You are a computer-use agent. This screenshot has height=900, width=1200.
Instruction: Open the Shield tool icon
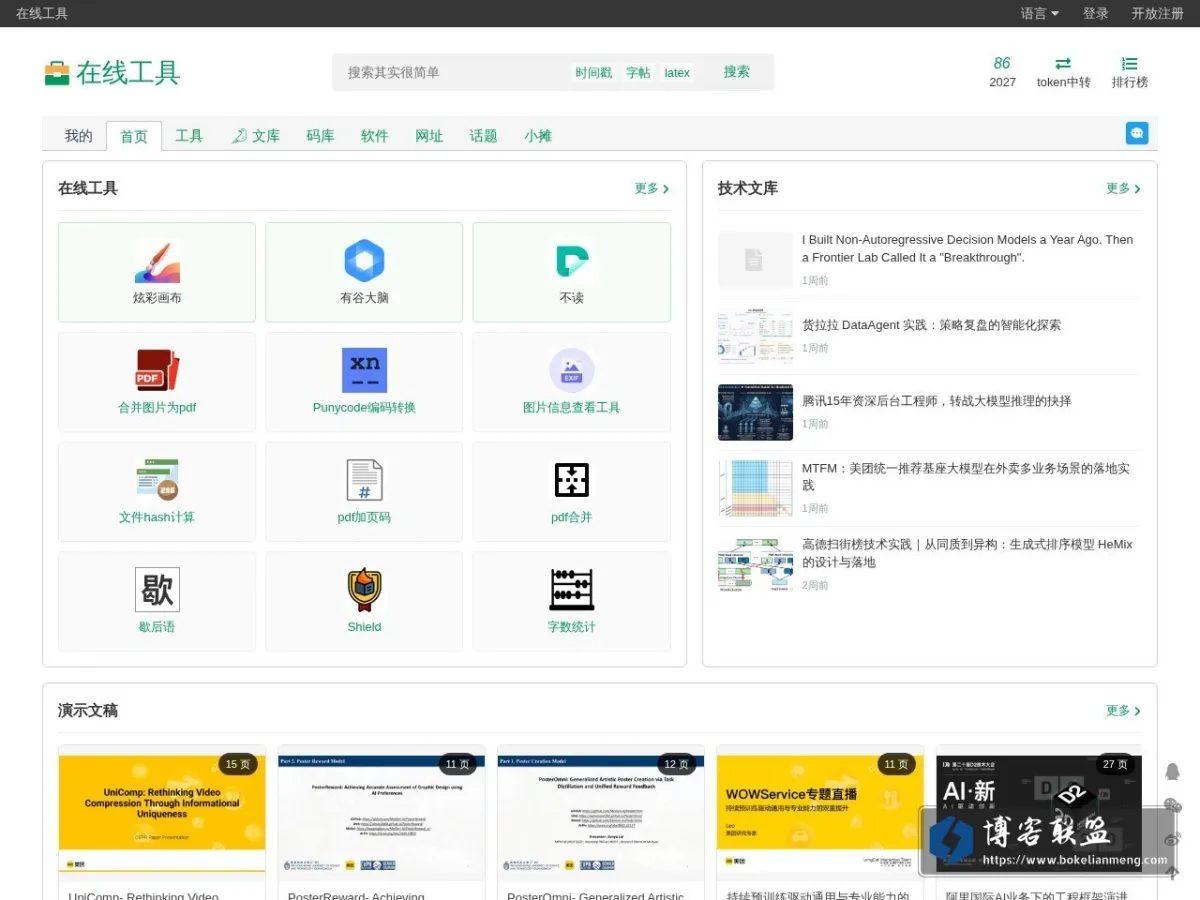pos(364,590)
